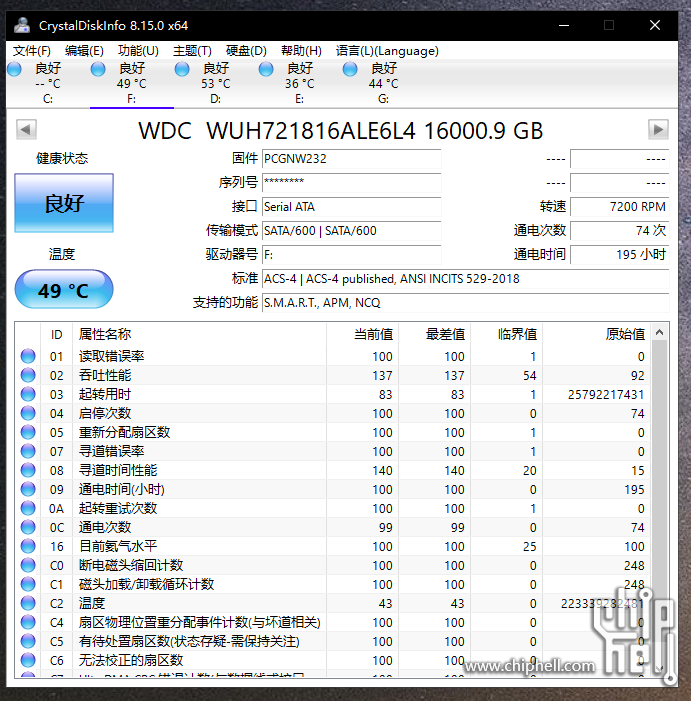Click the scrollbar up arrow in SMART list
This screenshot has width=691, height=701.
tap(659, 332)
